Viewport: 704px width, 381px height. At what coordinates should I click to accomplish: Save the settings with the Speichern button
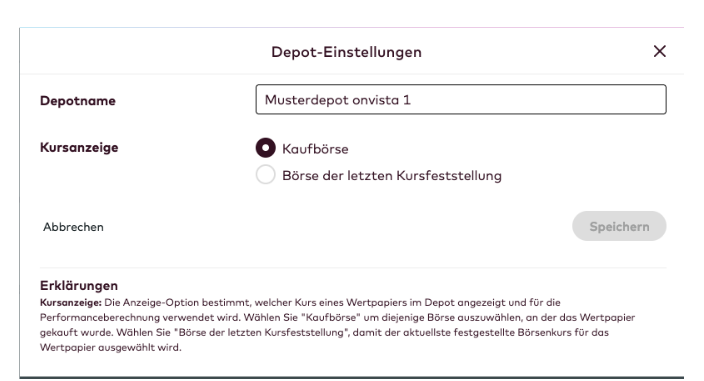pos(619,226)
